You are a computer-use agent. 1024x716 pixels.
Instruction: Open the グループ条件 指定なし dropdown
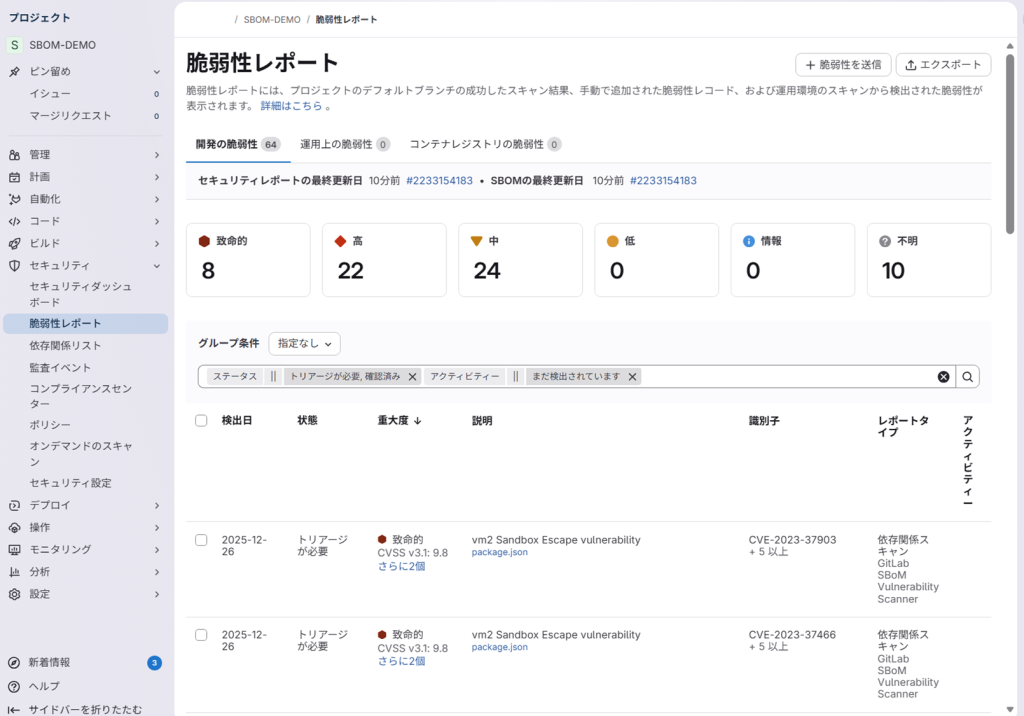pyautogui.click(x=305, y=343)
